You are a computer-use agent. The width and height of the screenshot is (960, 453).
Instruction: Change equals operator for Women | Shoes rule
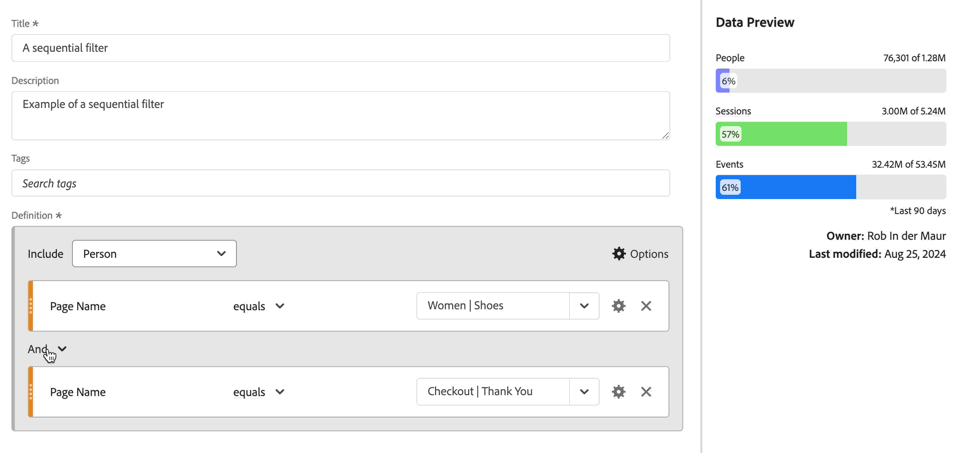[x=259, y=306]
